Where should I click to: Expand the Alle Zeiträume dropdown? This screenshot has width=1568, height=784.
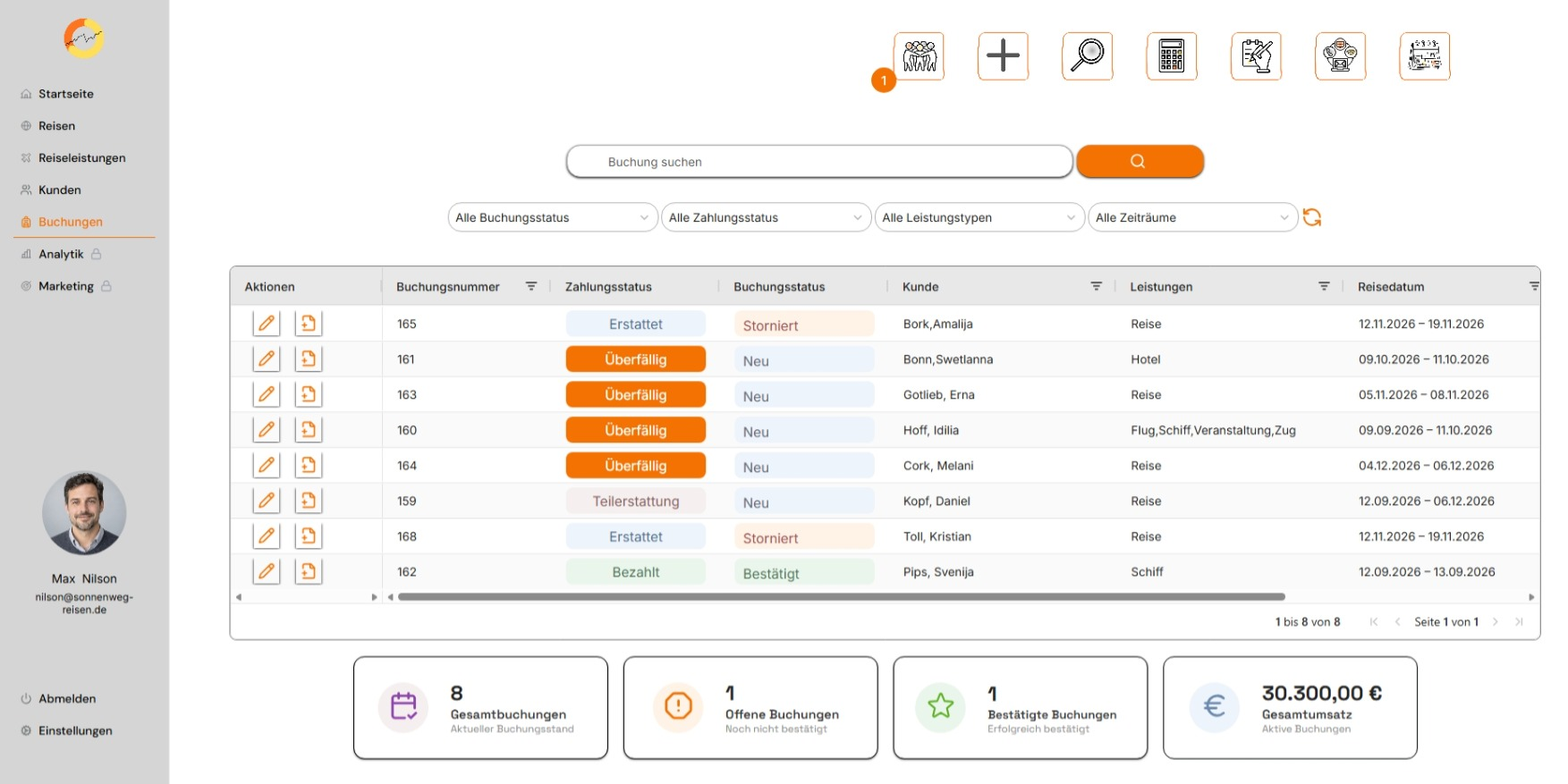1192,217
